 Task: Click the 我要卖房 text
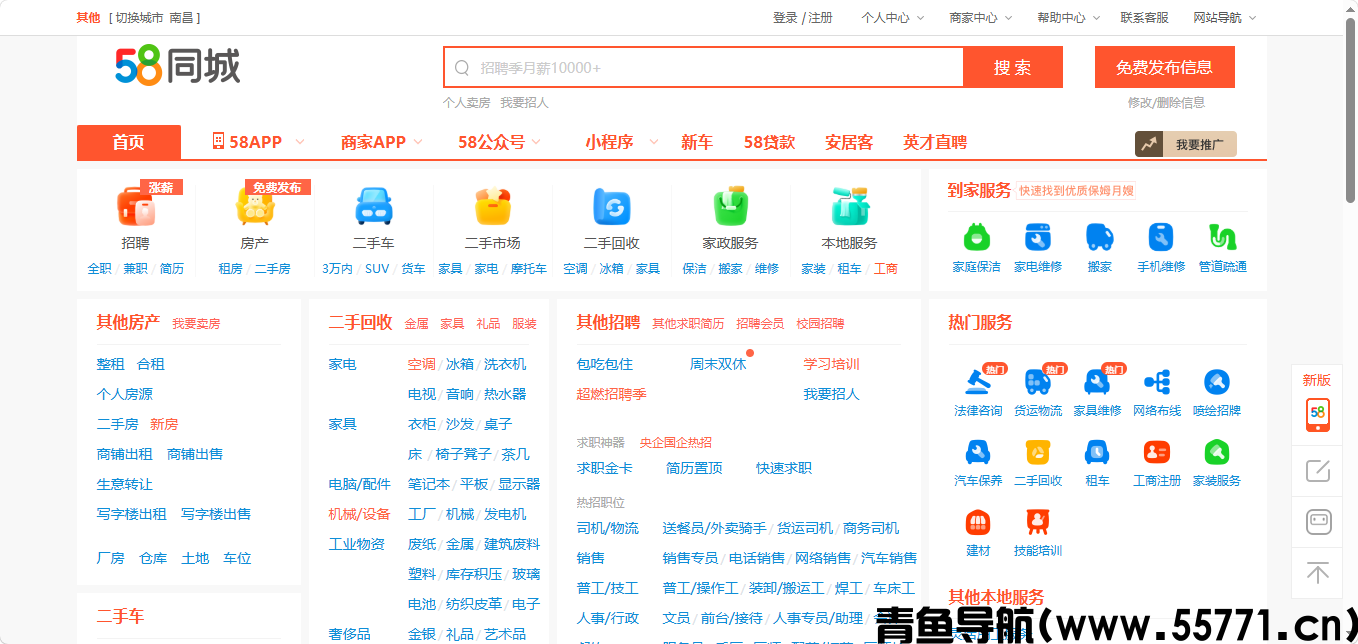[x=196, y=324]
